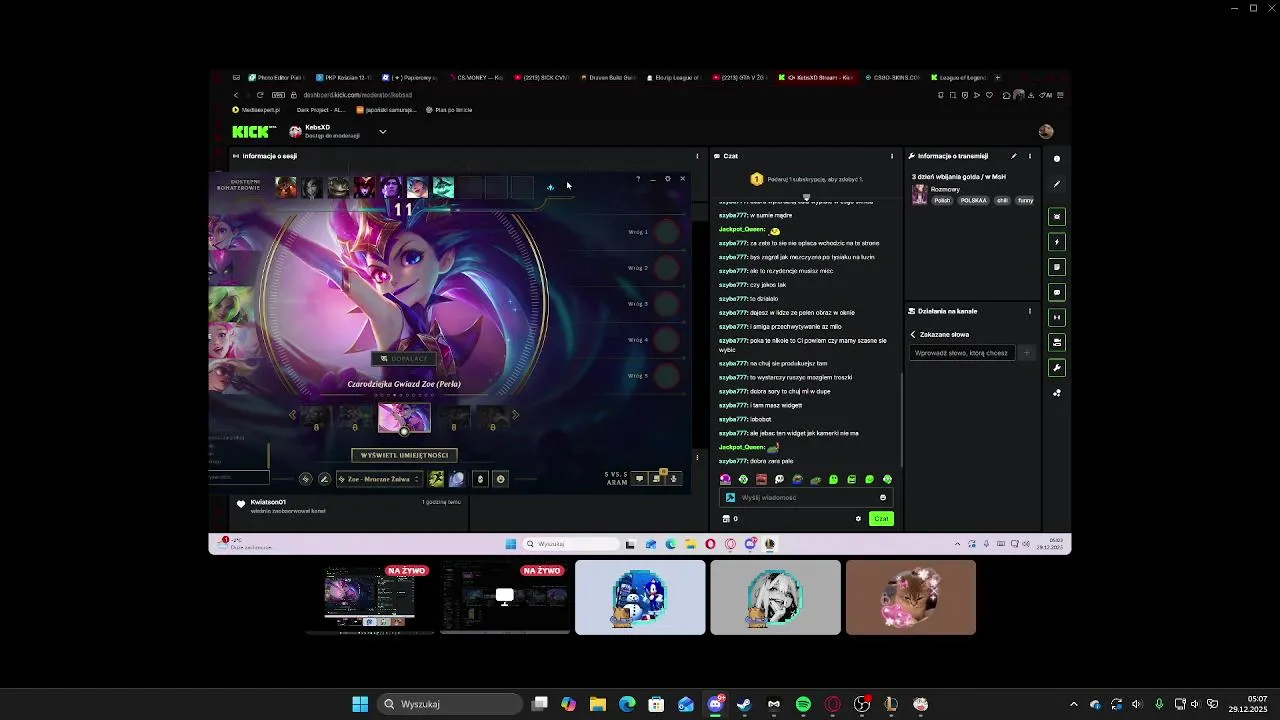This screenshot has width=1280, height=720.
Task: Click the KICK logo in stream
Action: tap(253, 131)
